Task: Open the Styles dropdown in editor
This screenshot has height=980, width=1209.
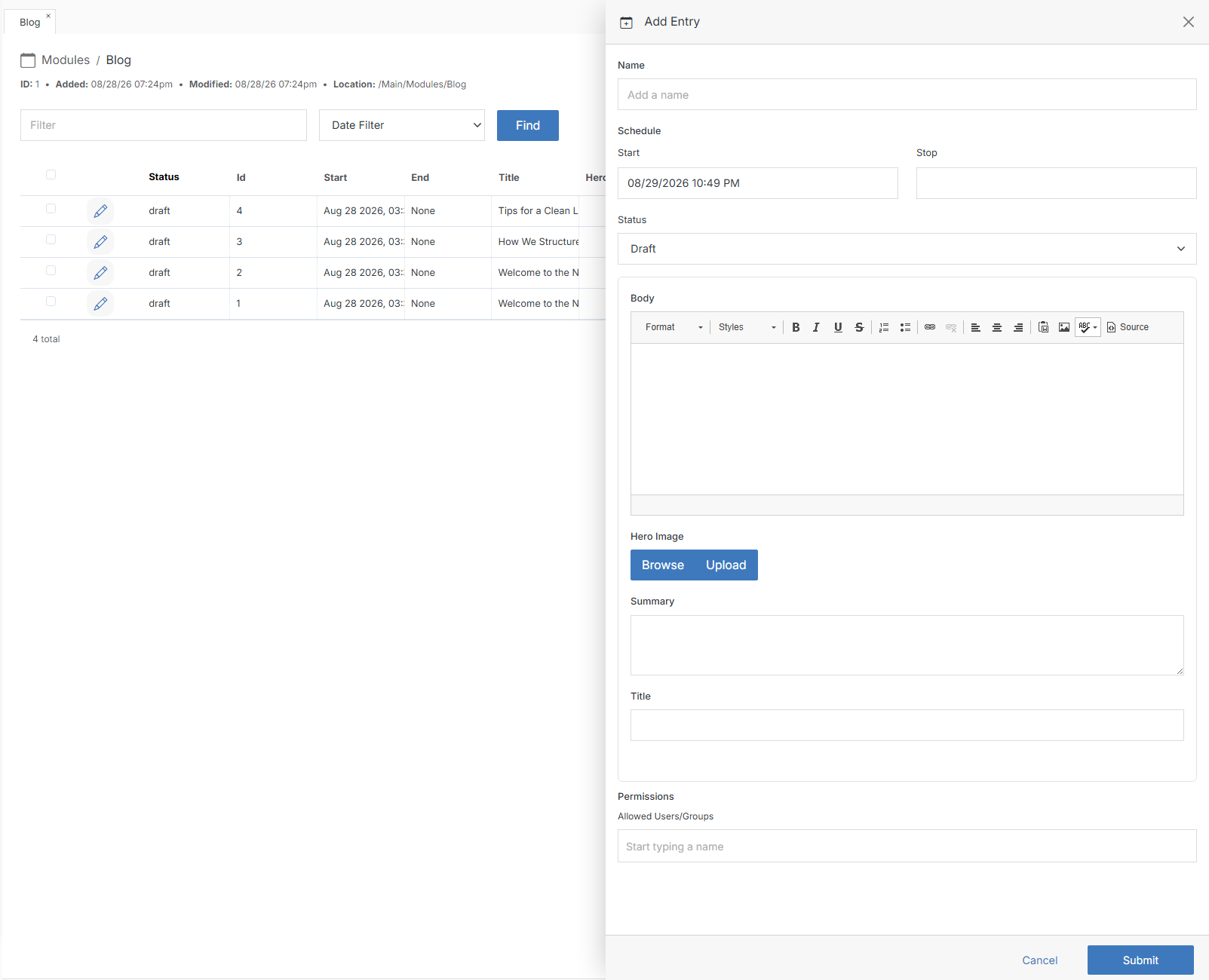Action: pyautogui.click(x=747, y=327)
